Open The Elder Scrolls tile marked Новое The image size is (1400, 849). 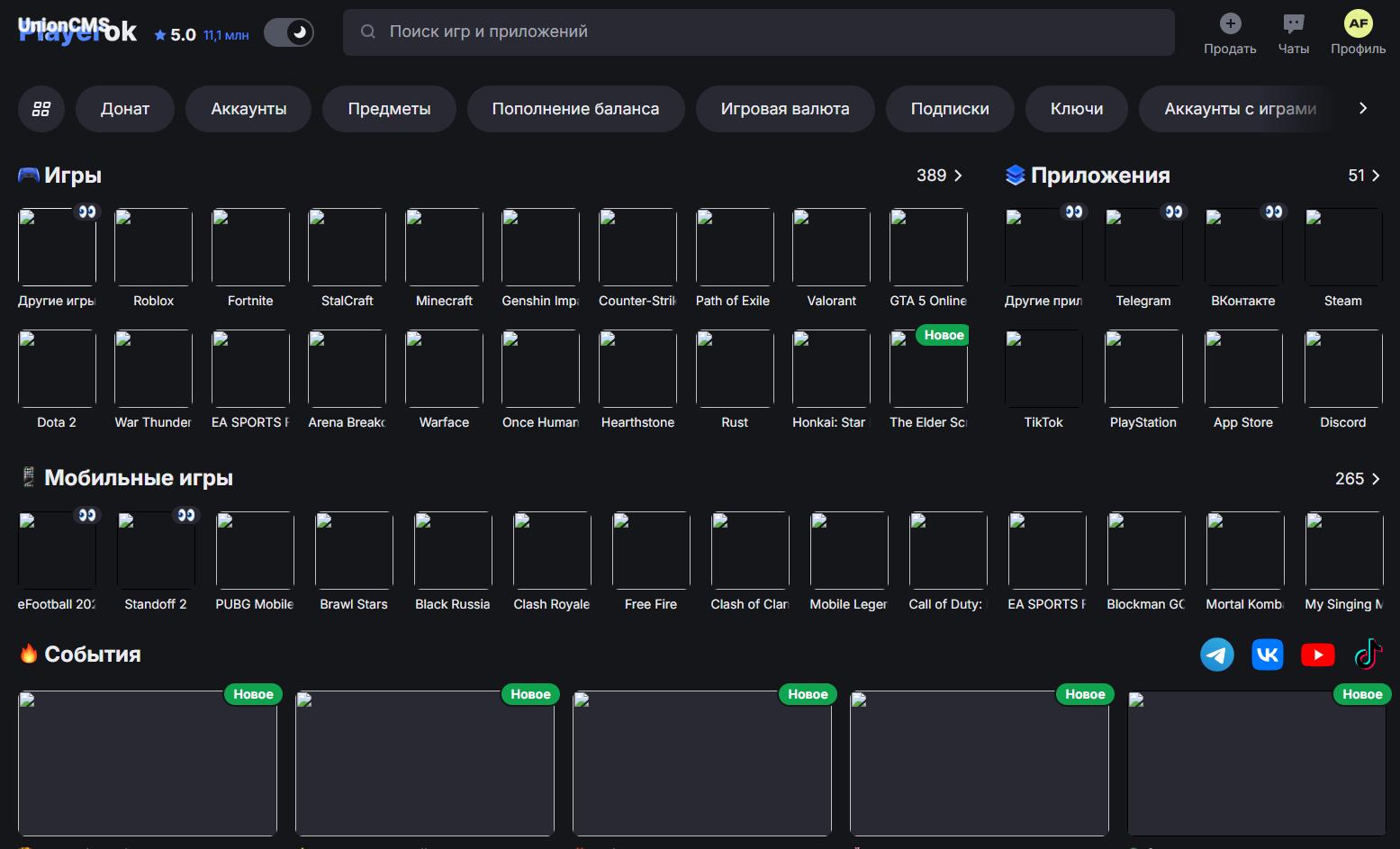(928, 381)
